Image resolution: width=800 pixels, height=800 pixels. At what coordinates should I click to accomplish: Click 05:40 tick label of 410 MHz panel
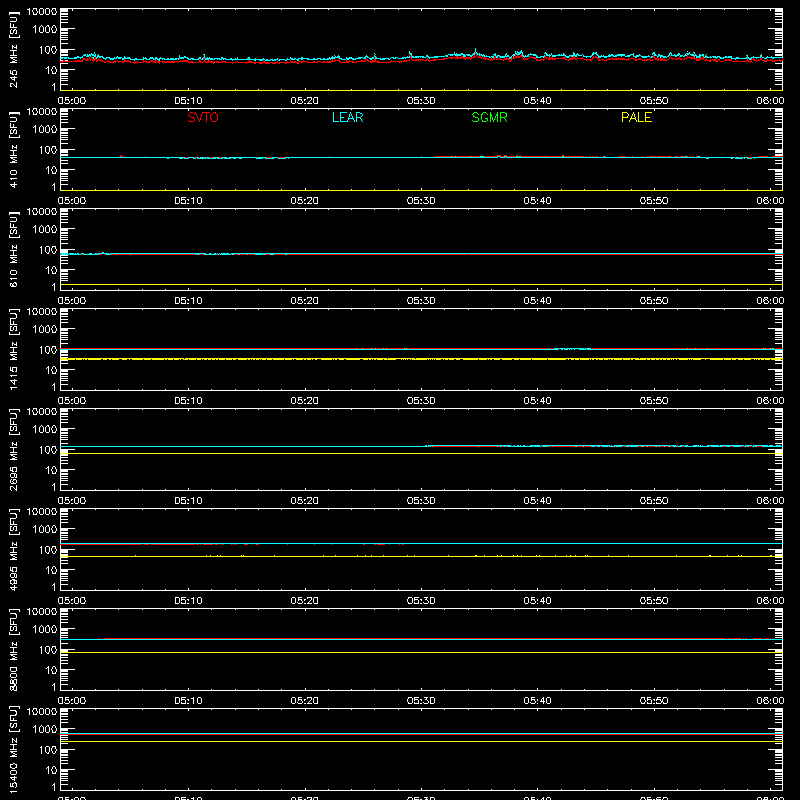537,201
